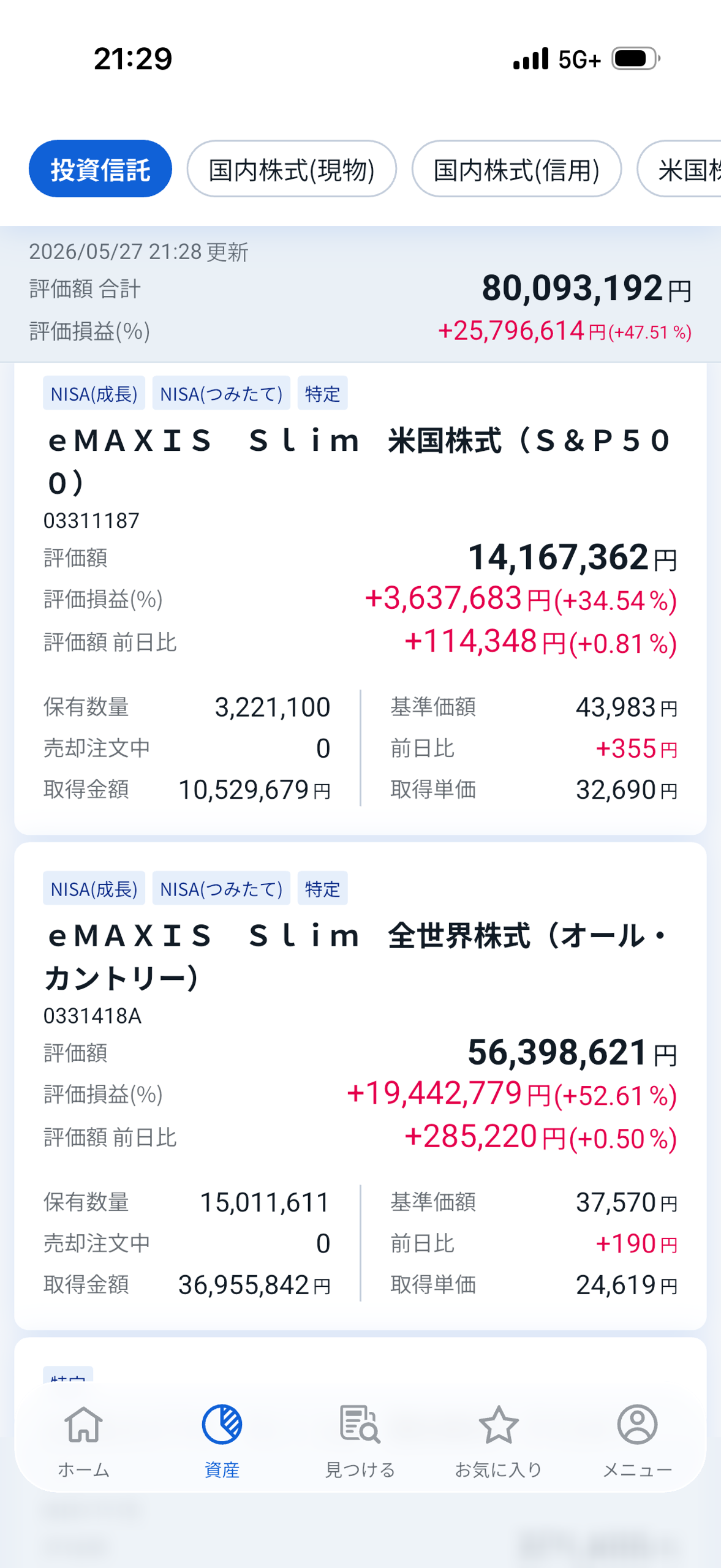This screenshot has height=1568, width=721.
Task: Tap the ホーム house icon
Action: [x=84, y=1425]
